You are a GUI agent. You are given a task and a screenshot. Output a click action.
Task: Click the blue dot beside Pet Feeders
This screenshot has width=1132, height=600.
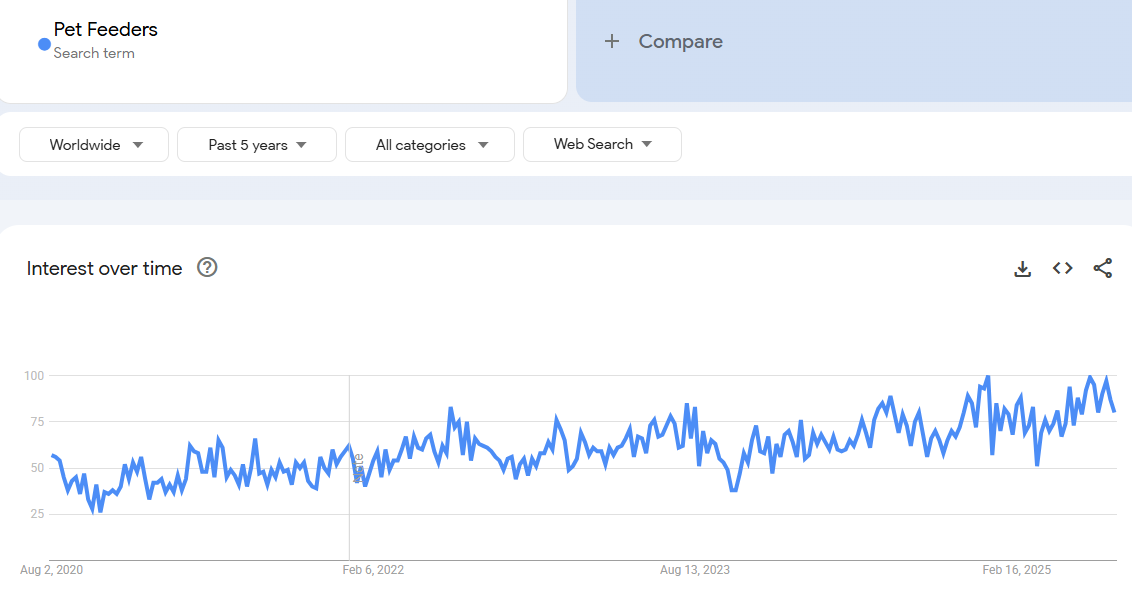click(x=44, y=44)
